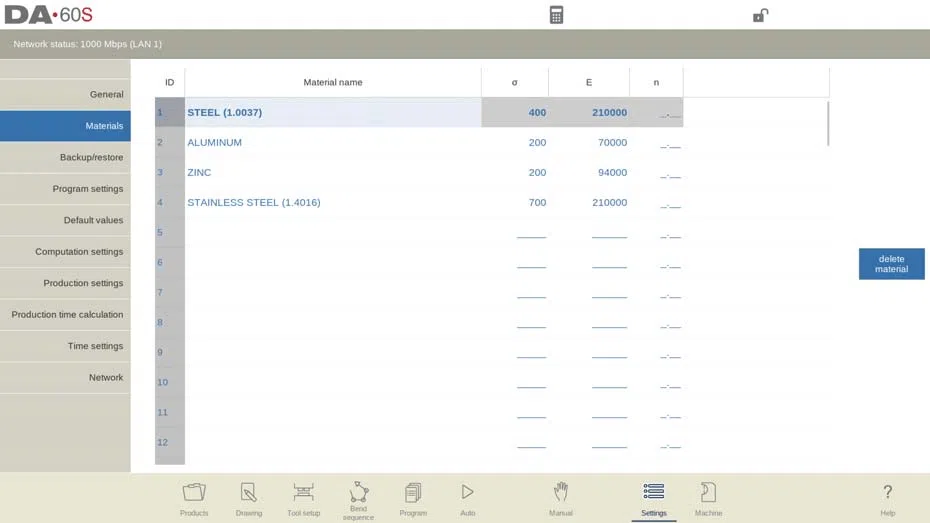This screenshot has width=930, height=523.
Task: Click the DA-60S logo
Action: (49, 15)
